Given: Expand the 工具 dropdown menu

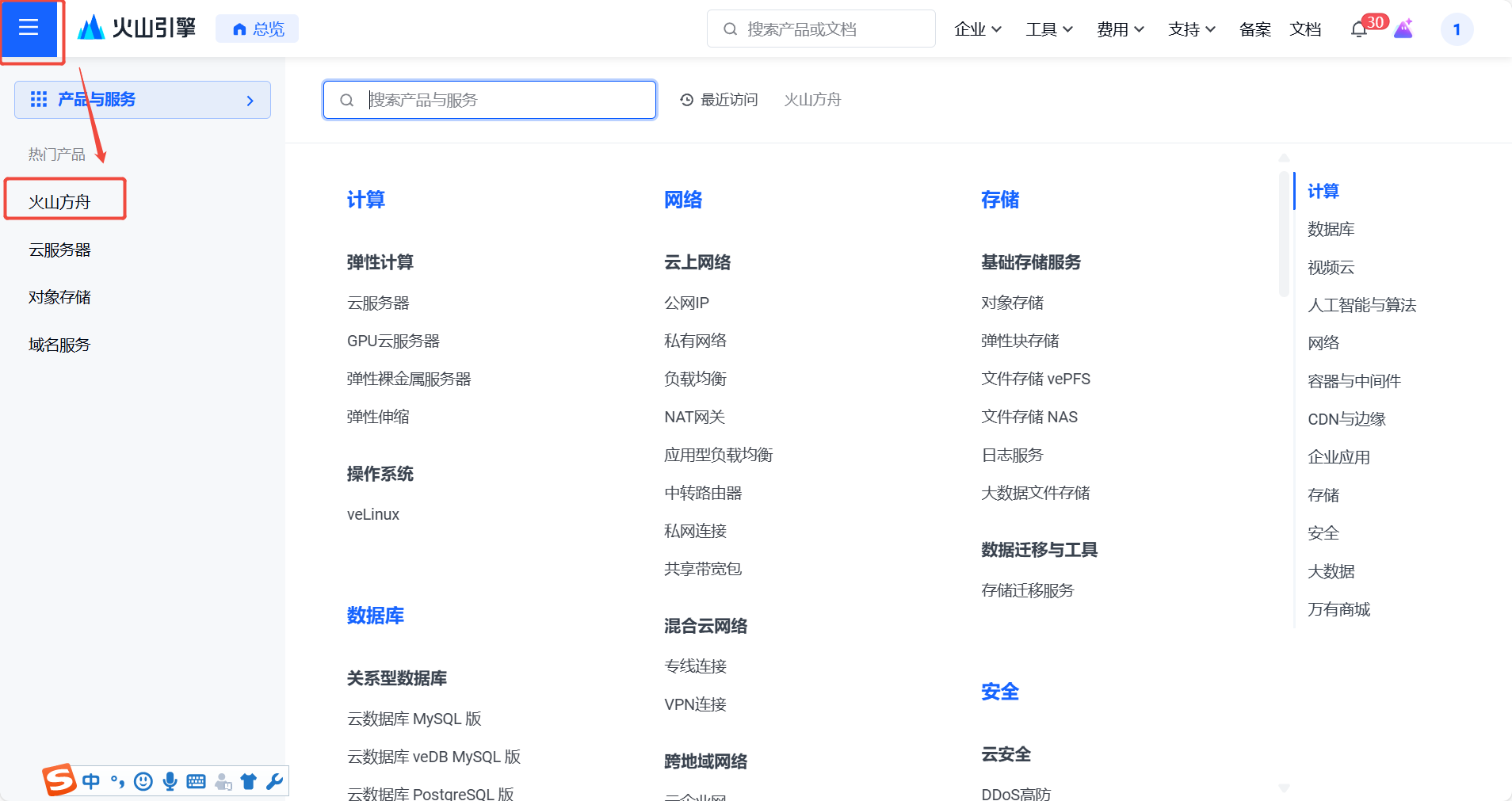Looking at the screenshot, I should (x=1049, y=29).
